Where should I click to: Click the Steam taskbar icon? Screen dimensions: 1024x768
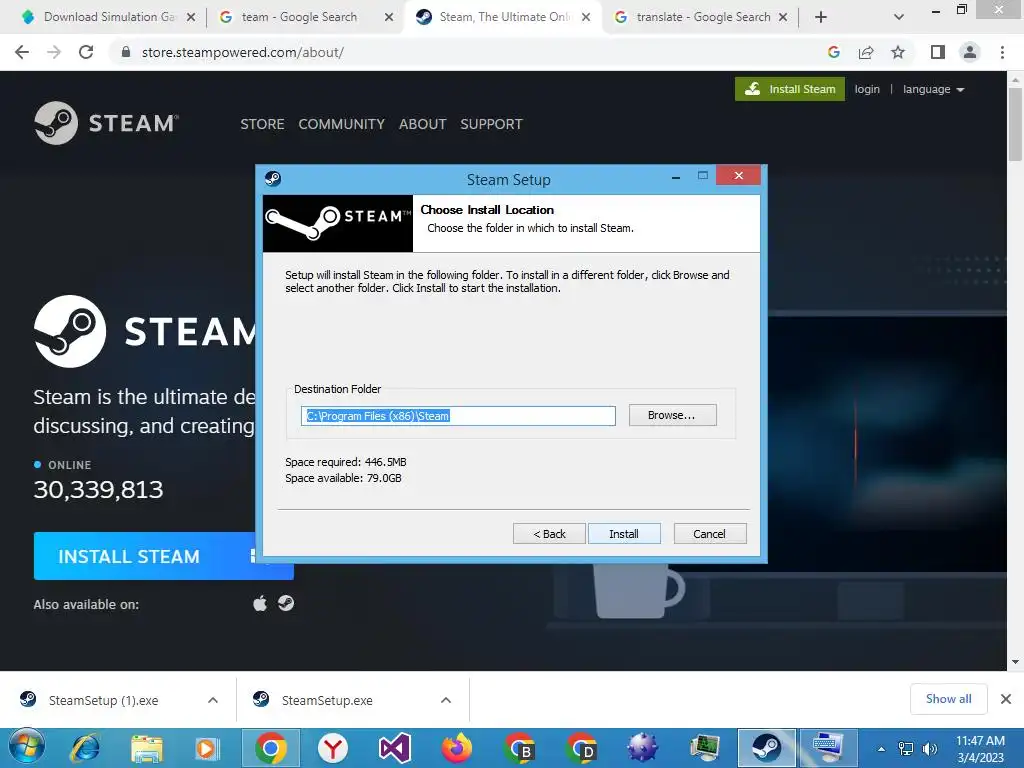coord(767,748)
